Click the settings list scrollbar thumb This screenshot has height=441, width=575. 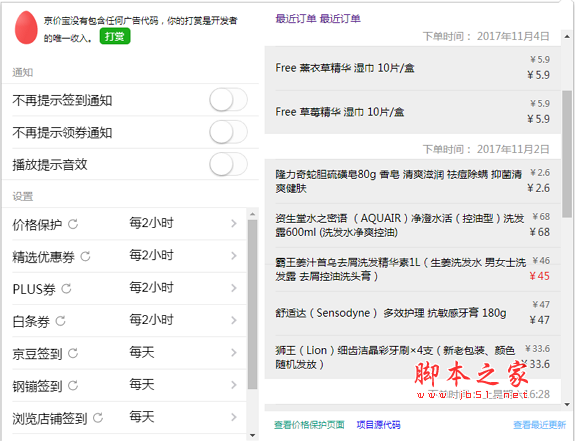[x=252, y=304]
